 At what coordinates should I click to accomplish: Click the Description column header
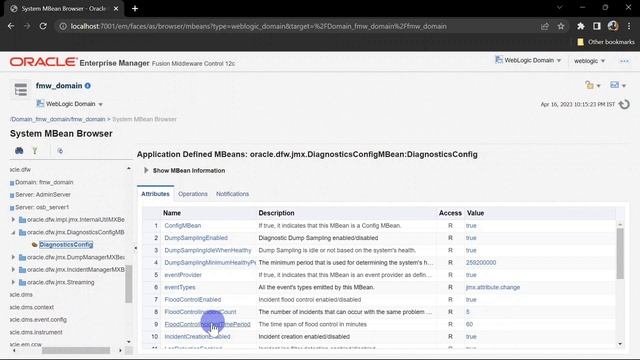[x=276, y=213]
